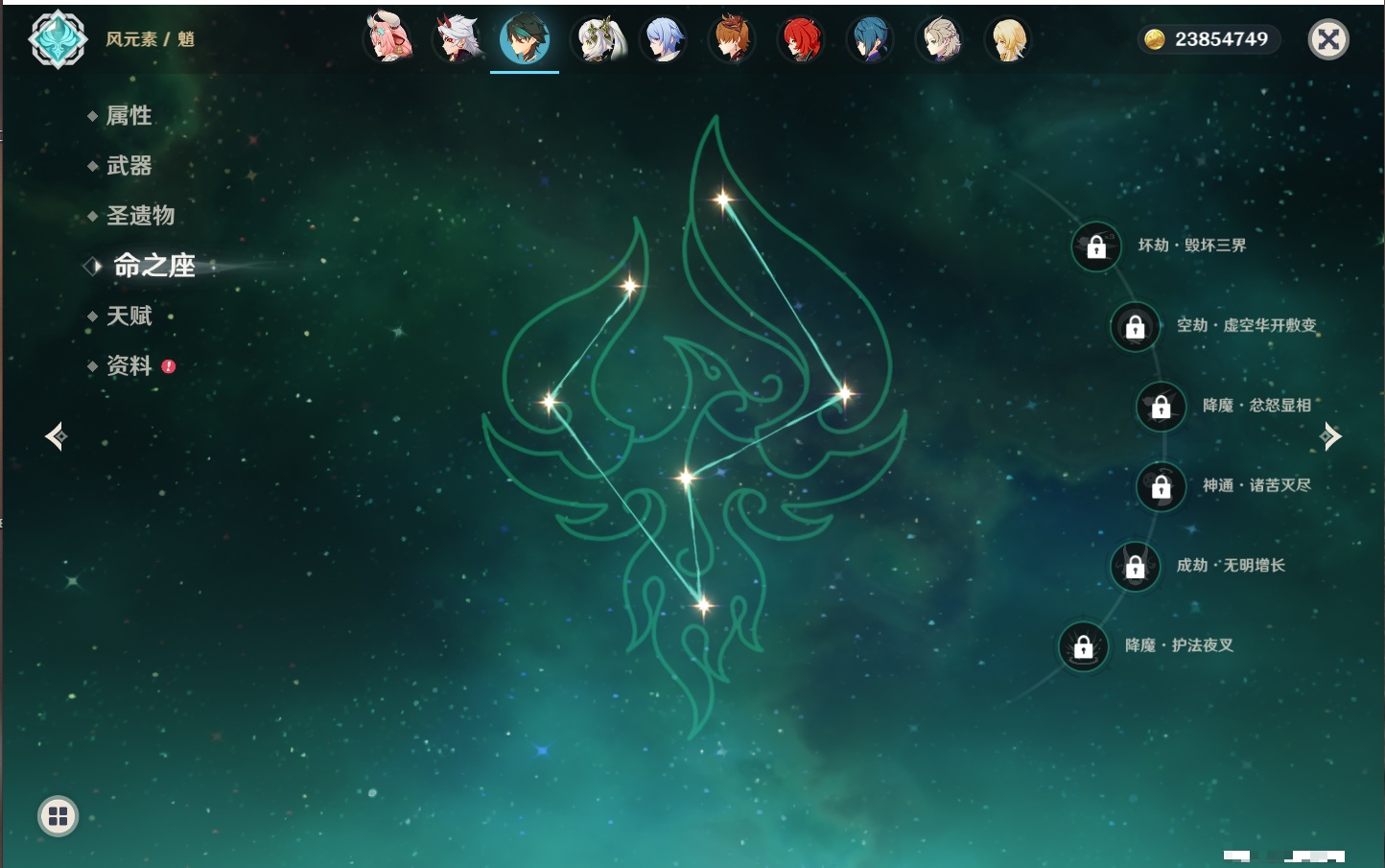Open 资料 profile with red alert badge
1385x868 pixels.
(x=129, y=365)
